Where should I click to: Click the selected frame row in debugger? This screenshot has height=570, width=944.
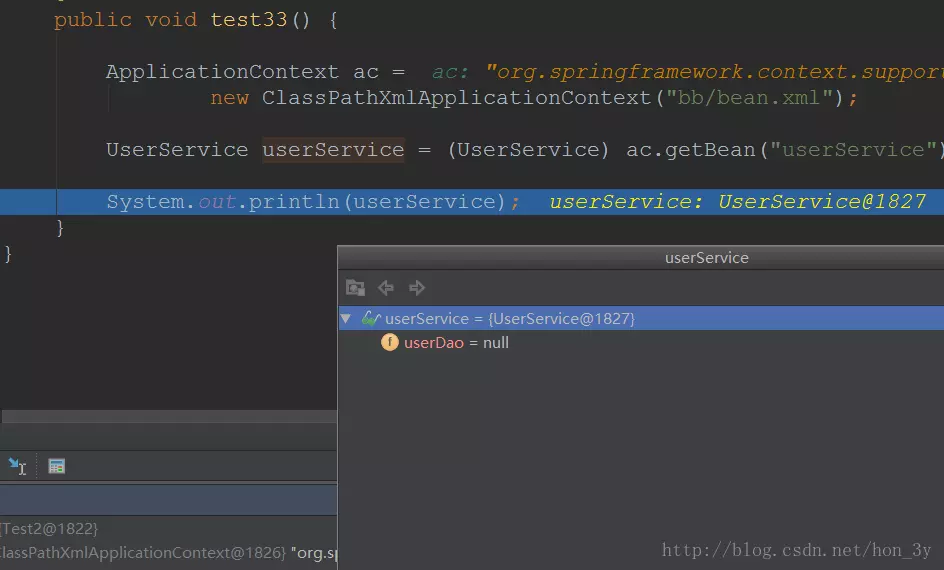[169, 500]
